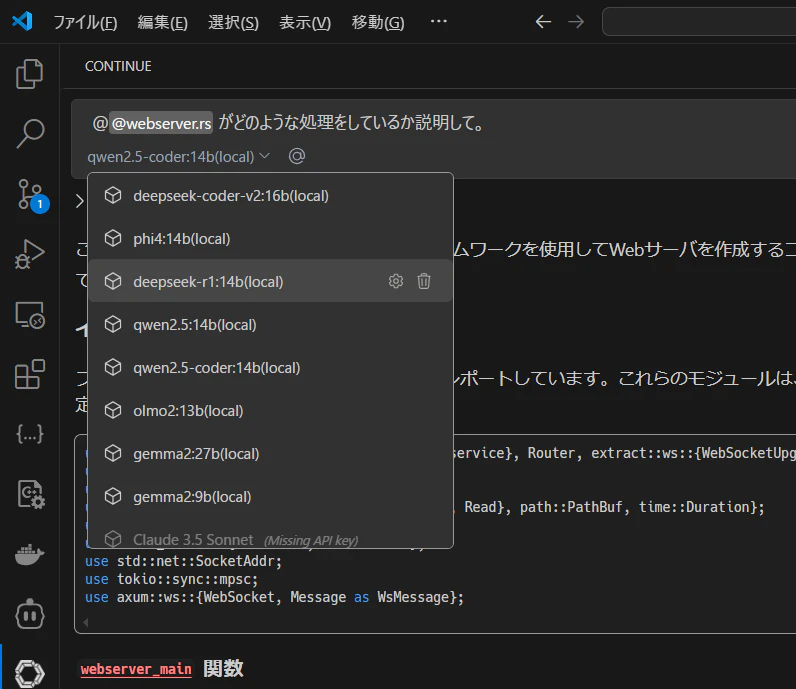Open settings gear for deepseek-r1:14b model
The width and height of the screenshot is (796, 689).
(395, 281)
